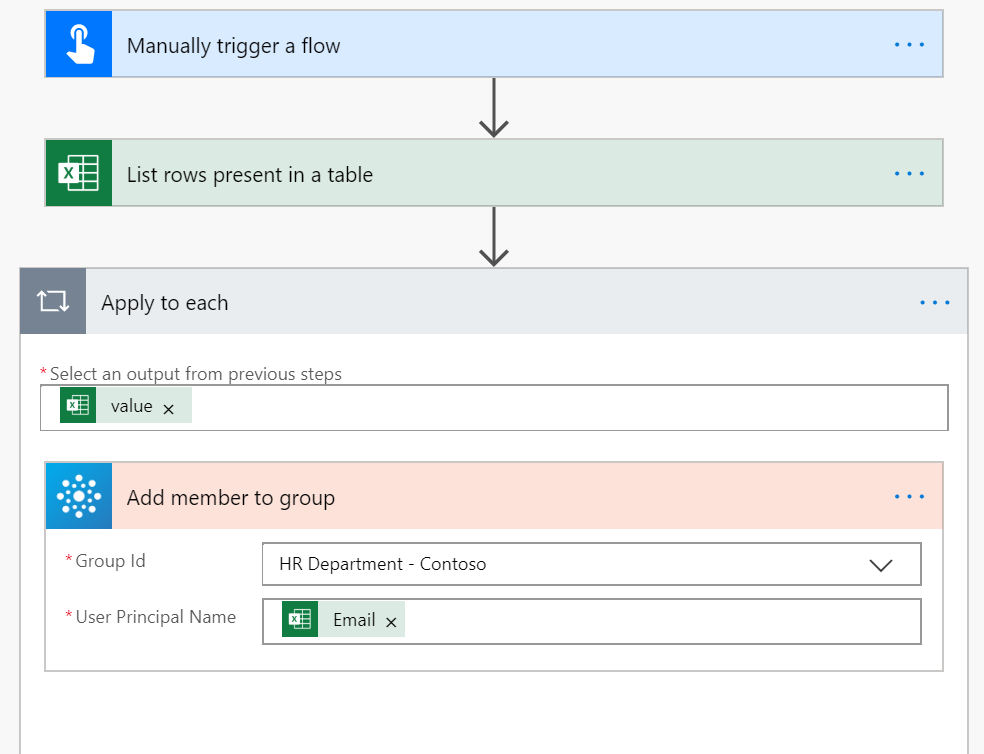The image size is (984, 754).
Task: Click the Azure AD icon on Add member step
Action: tap(79, 497)
